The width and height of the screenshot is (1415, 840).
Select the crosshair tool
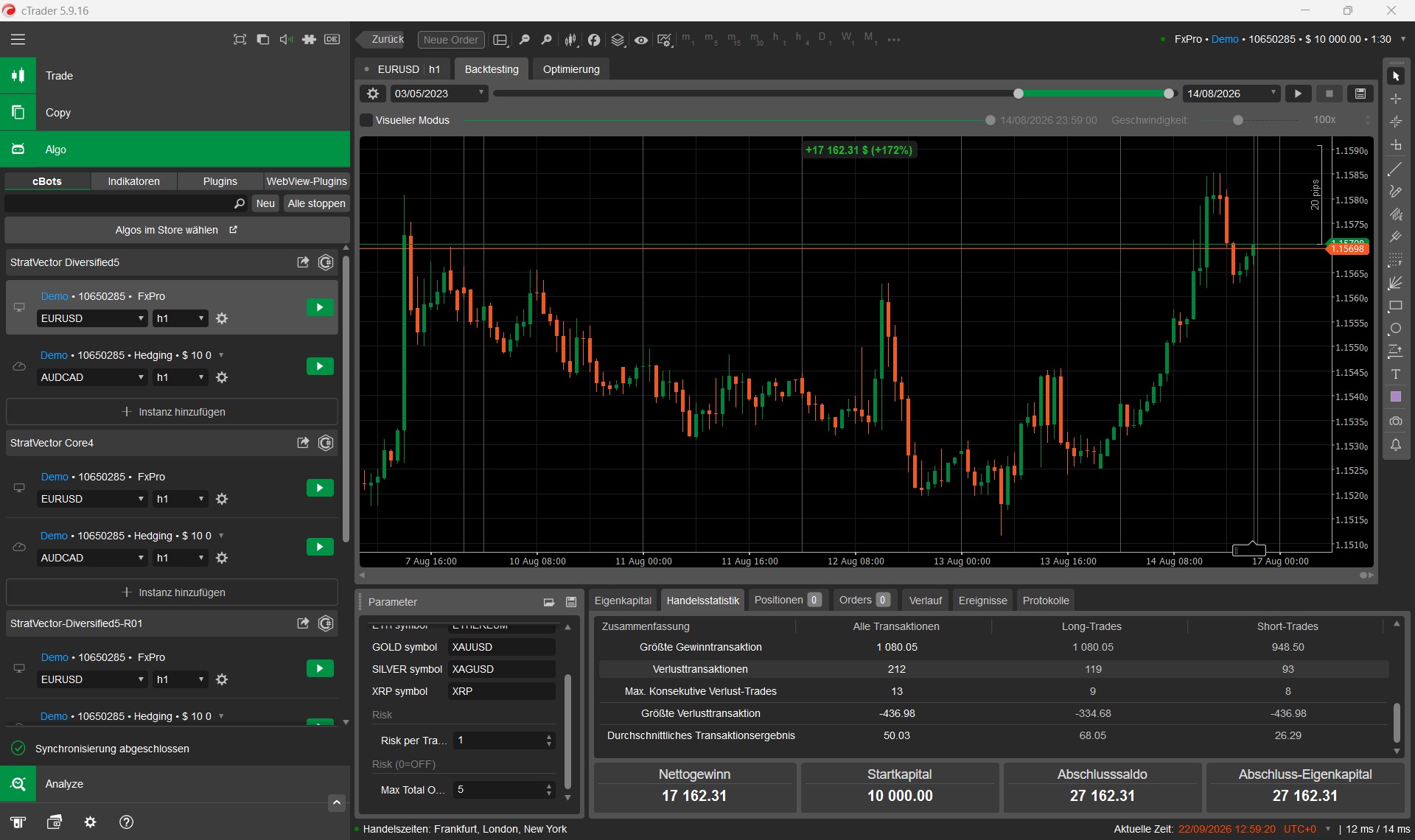[x=1396, y=99]
